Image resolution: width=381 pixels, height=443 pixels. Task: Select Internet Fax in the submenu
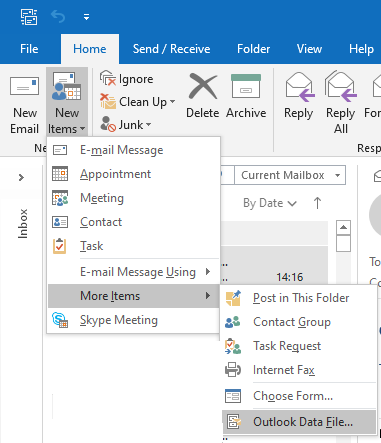(x=299, y=370)
